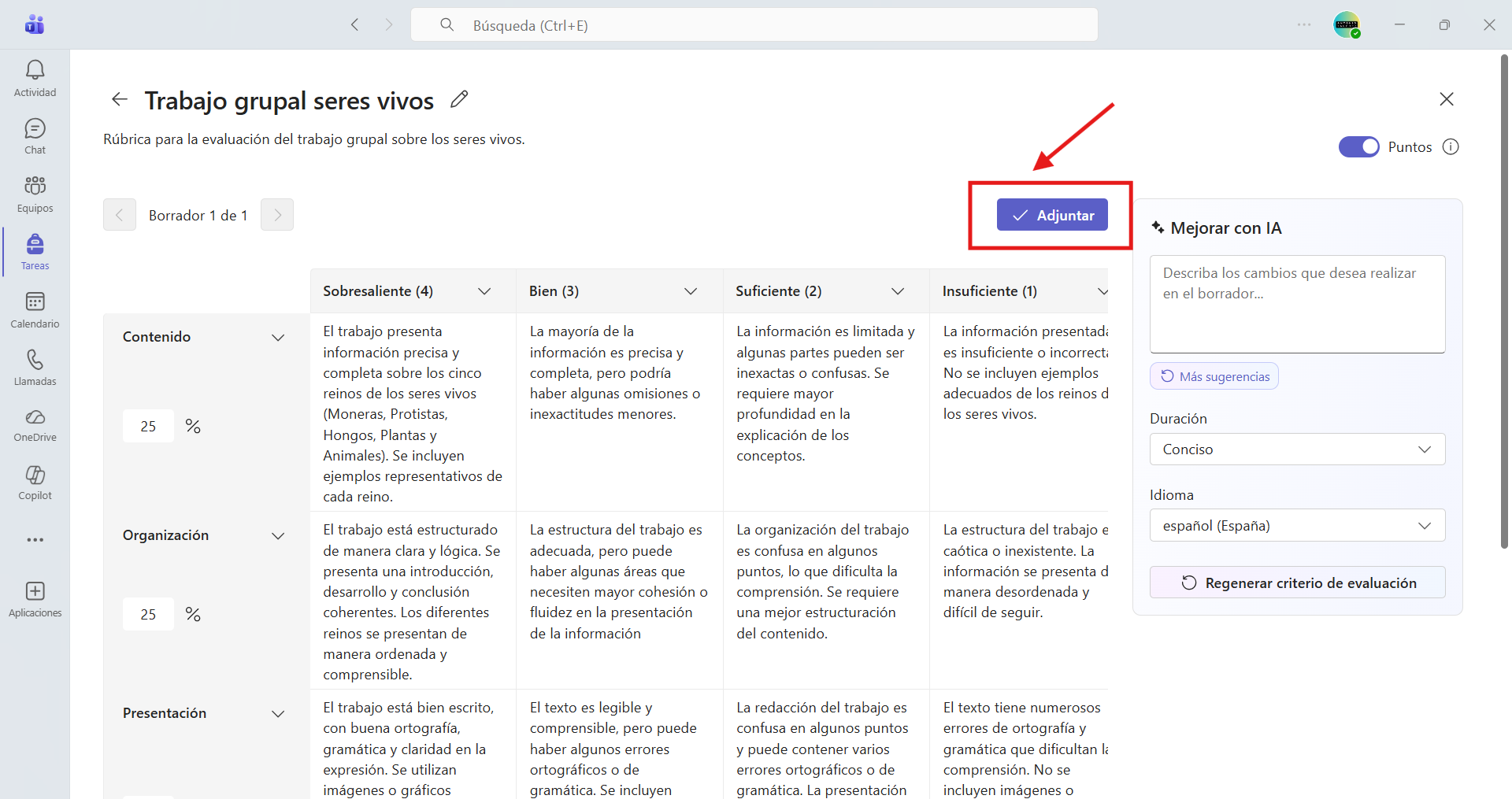The height and width of the screenshot is (799, 1512).
Task: Open the settings and more ellipsis
Action: pyautogui.click(x=1304, y=24)
